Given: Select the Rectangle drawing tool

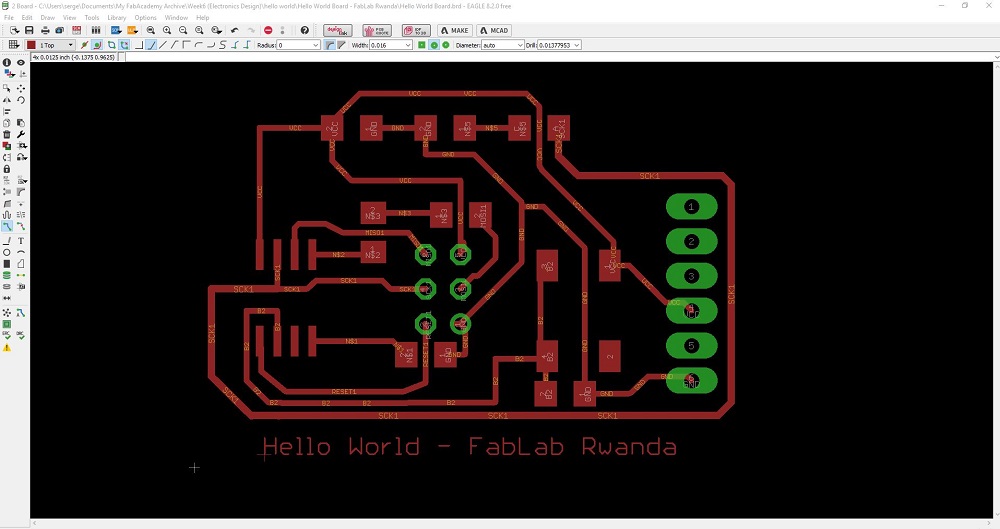Looking at the screenshot, I should [x=7, y=264].
